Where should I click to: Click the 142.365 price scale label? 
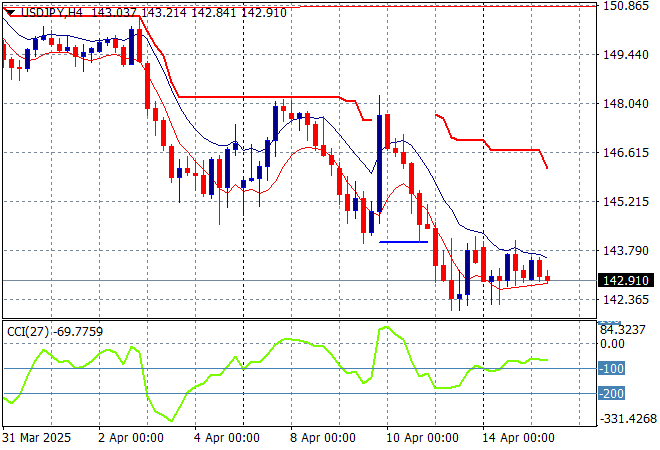coord(626,300)
